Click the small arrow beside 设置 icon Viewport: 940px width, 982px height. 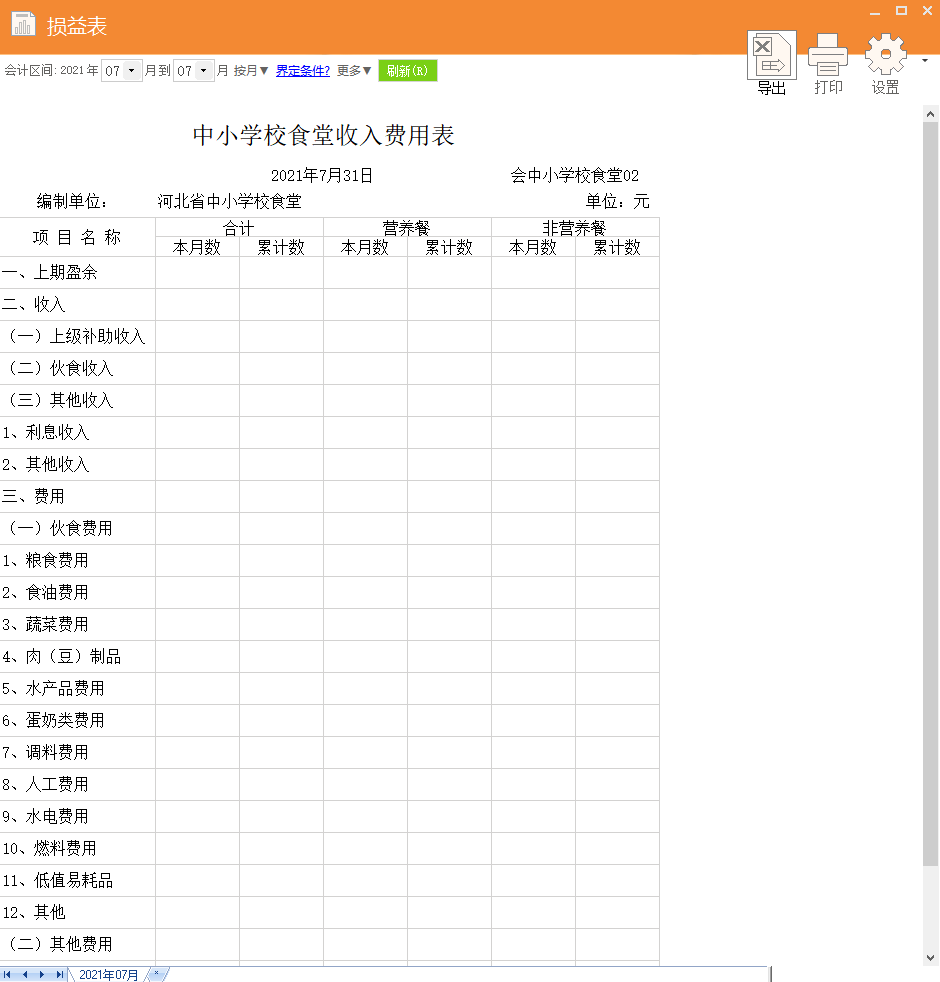click(925, 62)
